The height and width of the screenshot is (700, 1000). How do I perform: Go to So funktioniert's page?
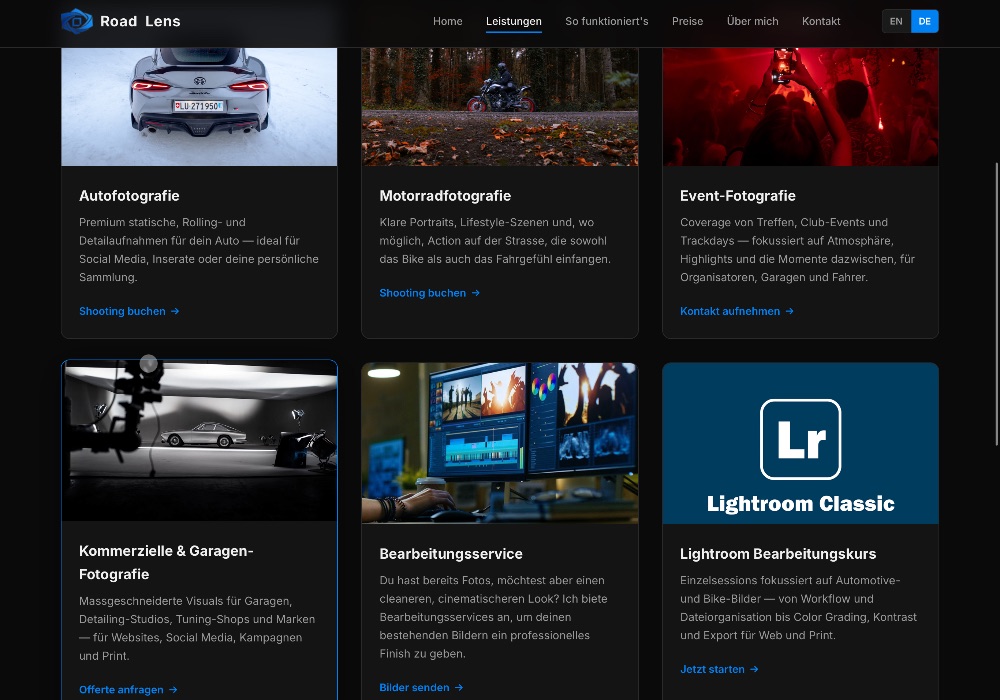pyautogui.click(x=607, y=21)
